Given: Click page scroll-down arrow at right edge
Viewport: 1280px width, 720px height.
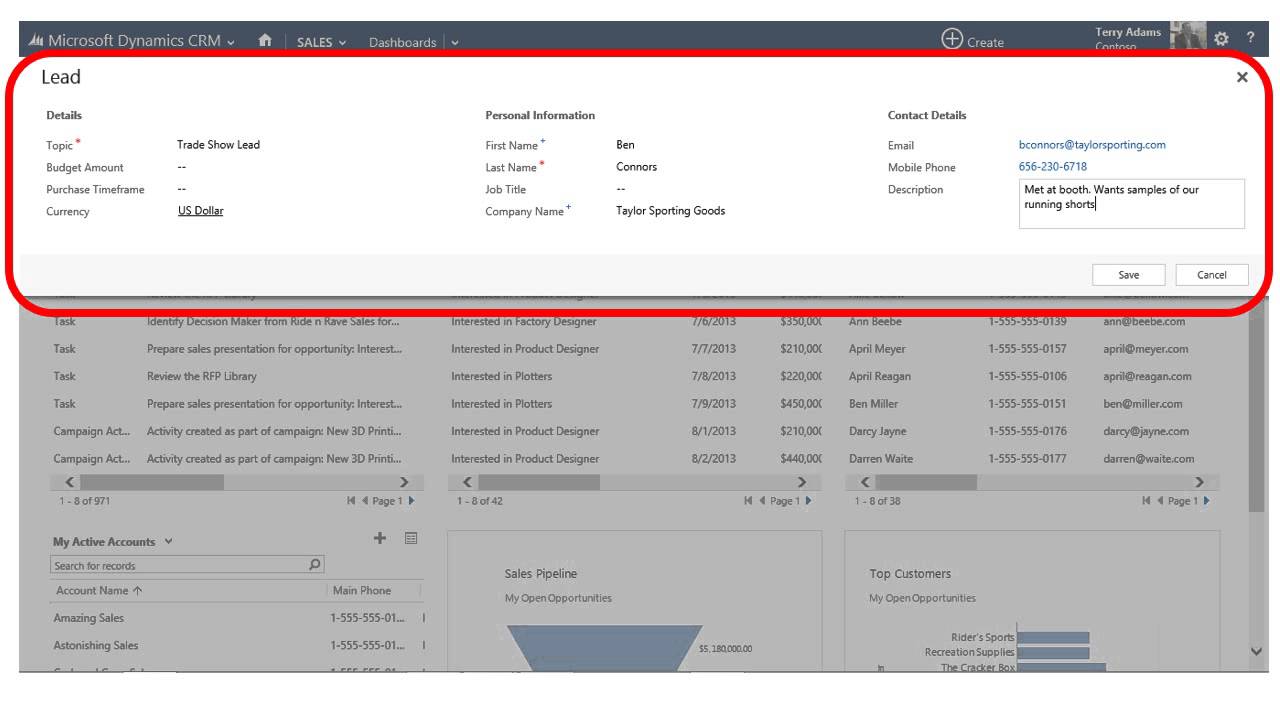Looking at the screenshot, I should tap(1257, 651).
